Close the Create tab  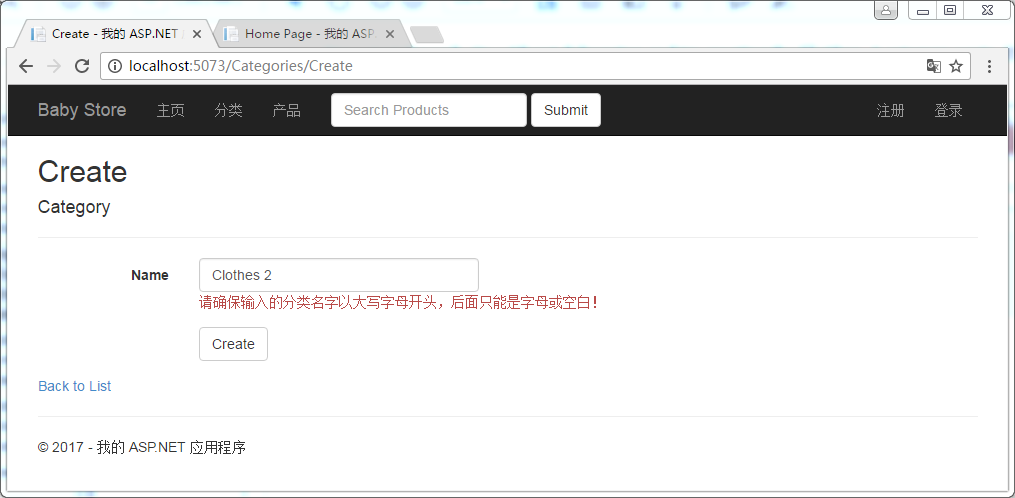(196, 34)
